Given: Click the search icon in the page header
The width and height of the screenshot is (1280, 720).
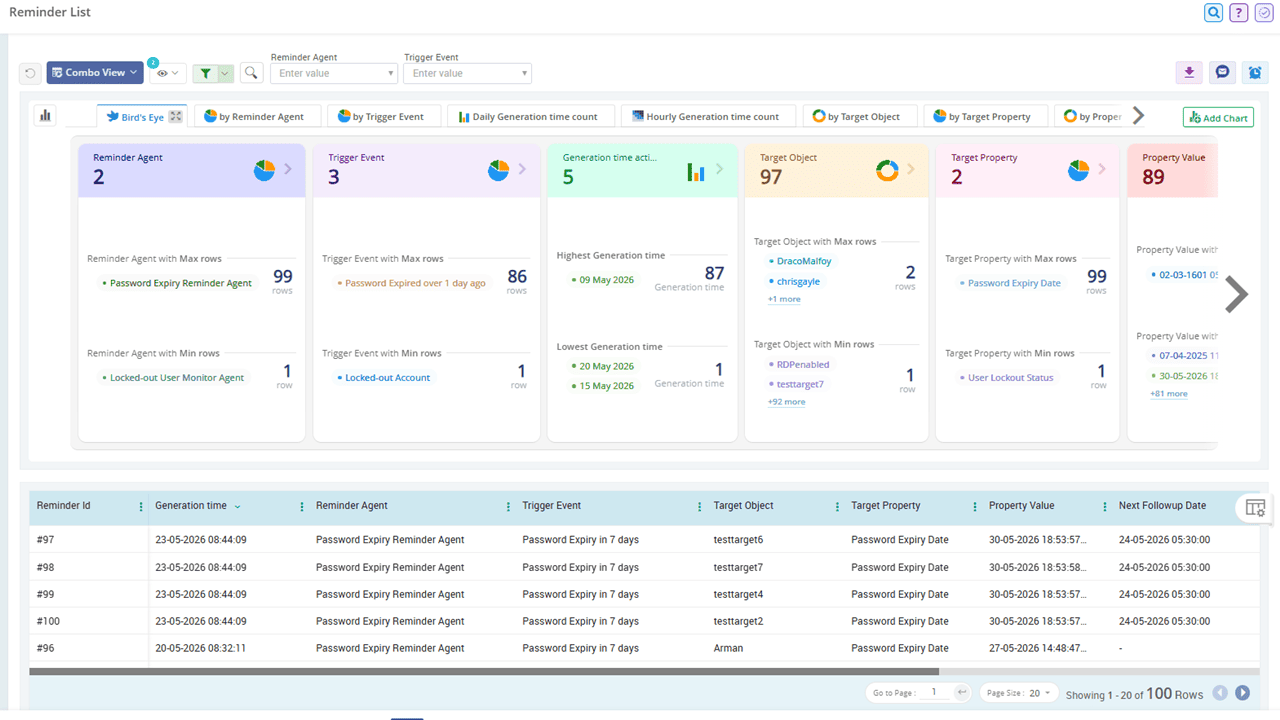Looking at the screenshot, I should tap(1213, 13).
